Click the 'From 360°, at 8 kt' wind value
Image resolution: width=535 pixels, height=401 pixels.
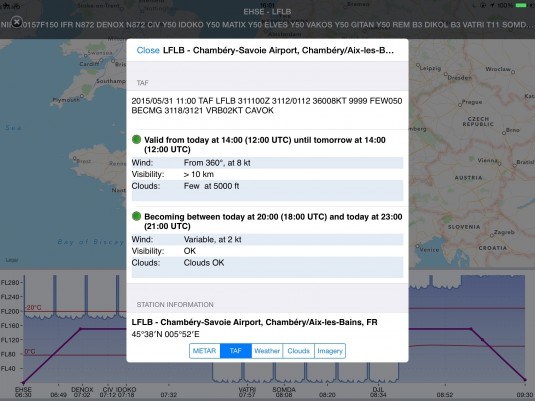pyautogui.click(x=217, y=163)
